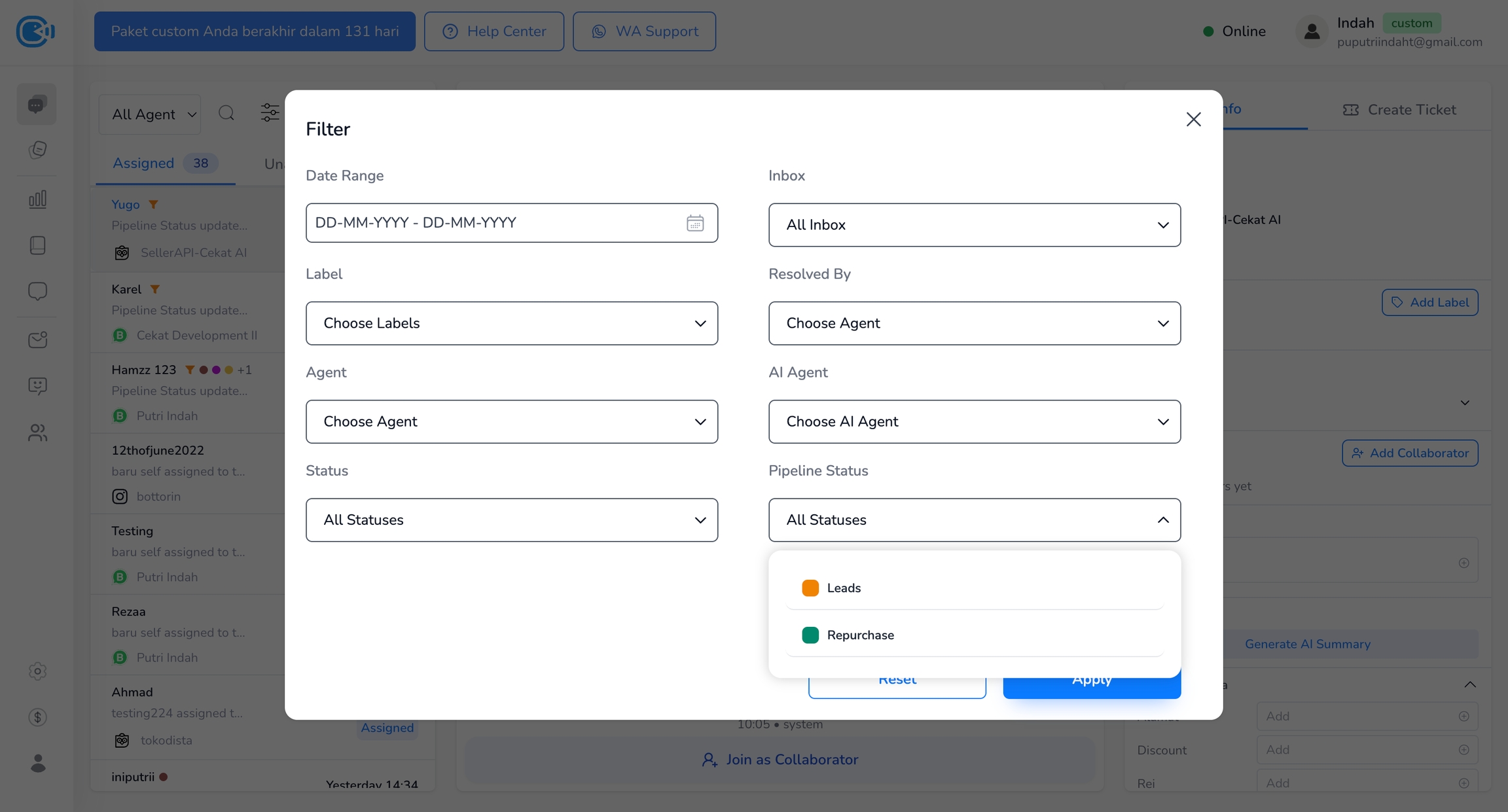Select the orange Leads color swatch
Image resolution: width=1508 pixels, height=812 pixels.
tap(810, 588)
